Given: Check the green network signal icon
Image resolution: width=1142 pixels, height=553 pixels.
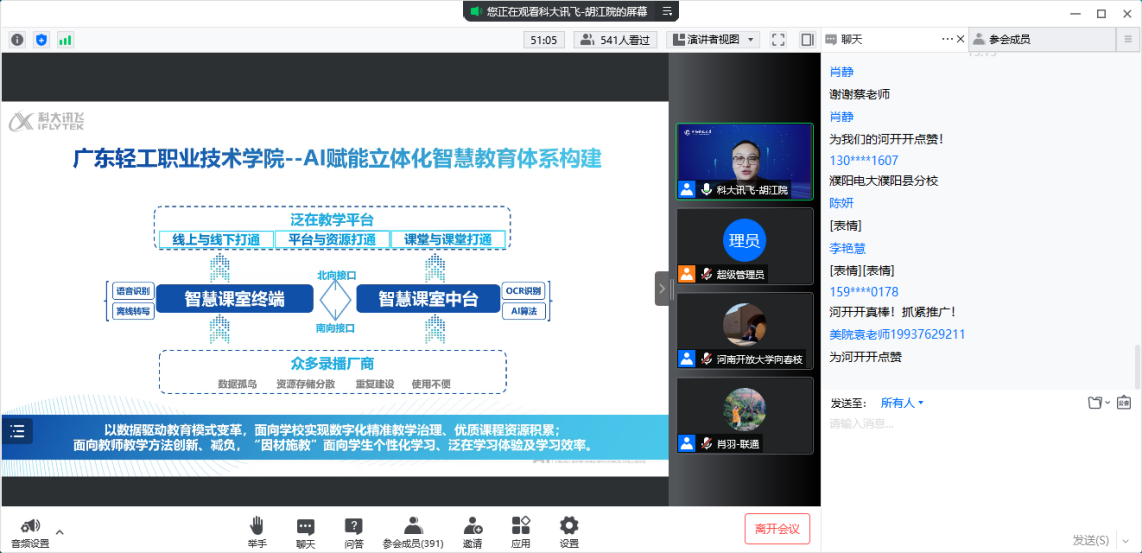Looking at the screenshot, I should click(66, 40).
